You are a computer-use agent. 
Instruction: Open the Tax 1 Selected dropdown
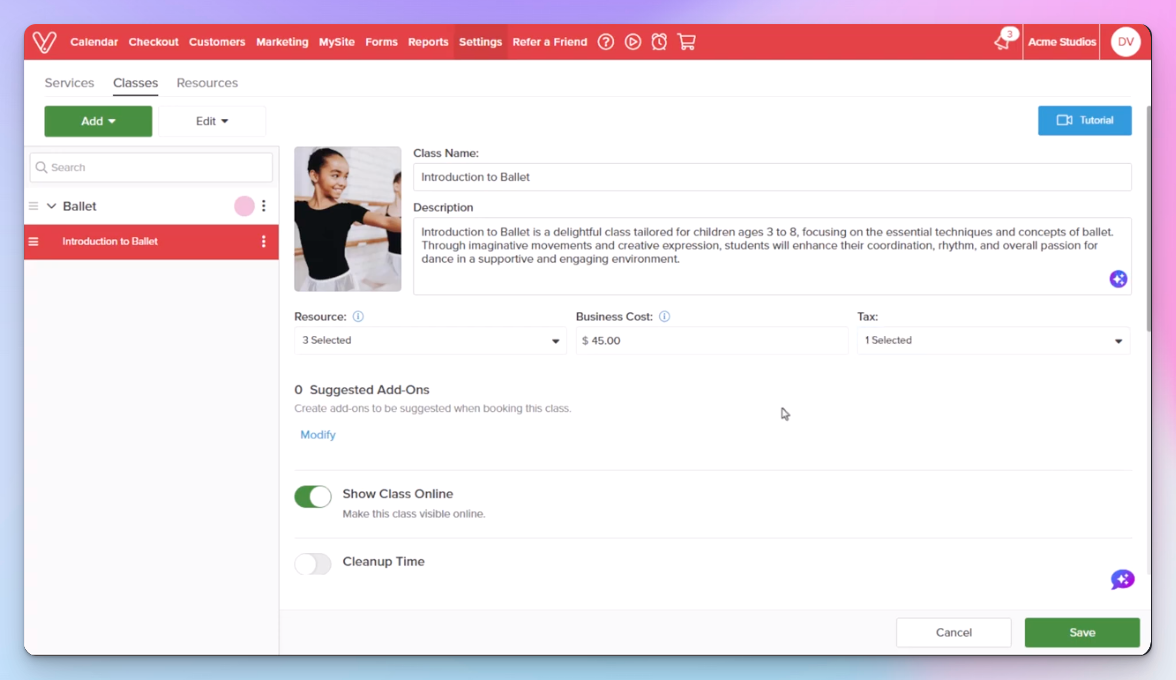[x=994, y=340]
